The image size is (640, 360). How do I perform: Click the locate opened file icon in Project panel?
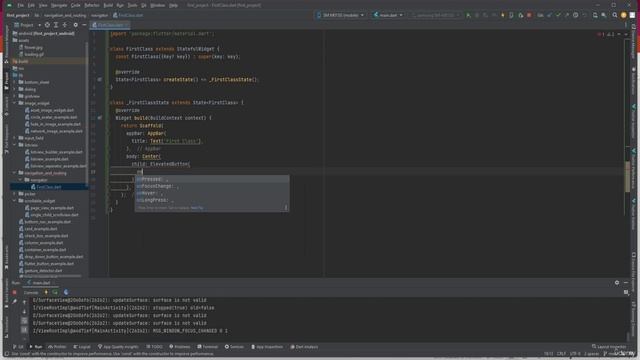(x=47, y=25)
